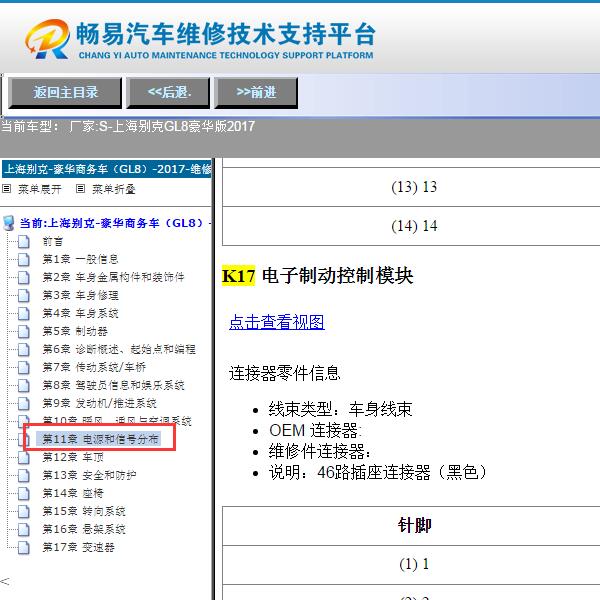Click the page icon beside 第12章
Image resolution: width=600 pixels, height=600 pixels.
pos(24,458)
